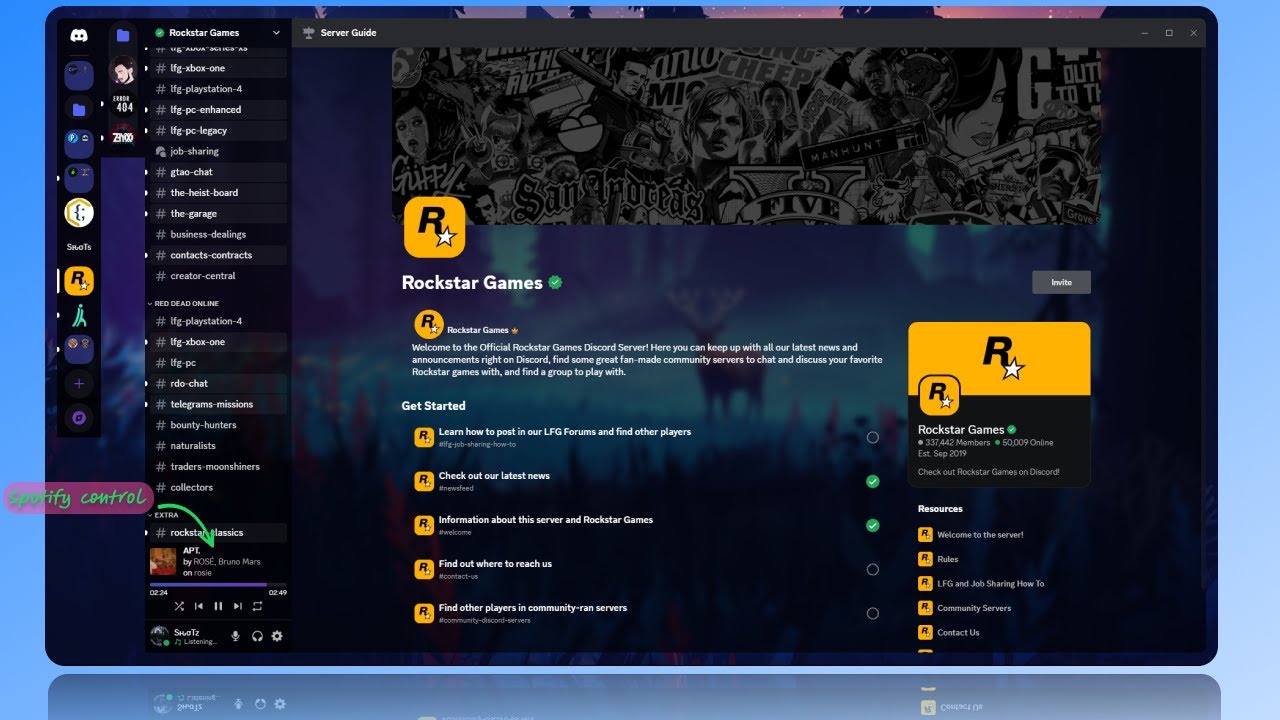The width and height of the screenshot is (1280, 720).
Task: Open 'Learn how to post in our LFG Forums' task
Action: pos(647,437)
